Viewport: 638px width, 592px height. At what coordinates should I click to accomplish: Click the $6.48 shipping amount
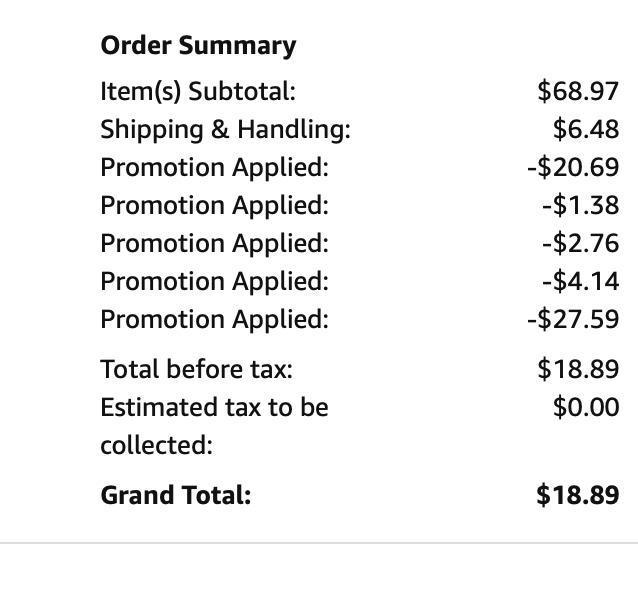tap(586, 129)
